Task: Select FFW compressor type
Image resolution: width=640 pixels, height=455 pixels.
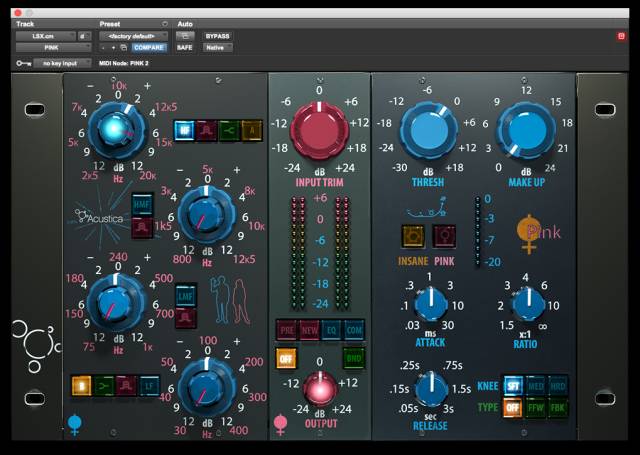Action: click(x=536, y=407)
